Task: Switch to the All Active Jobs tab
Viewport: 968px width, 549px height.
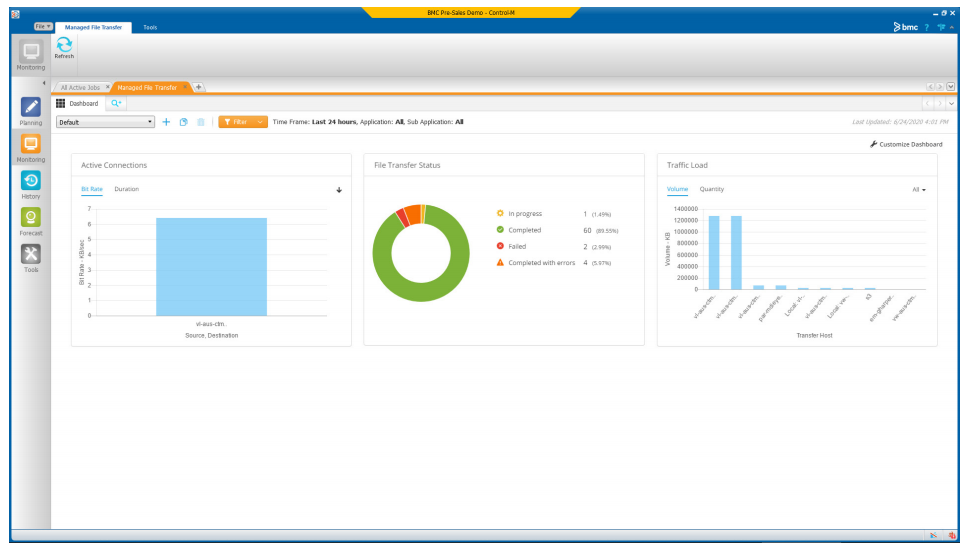Action: [82, 87]
